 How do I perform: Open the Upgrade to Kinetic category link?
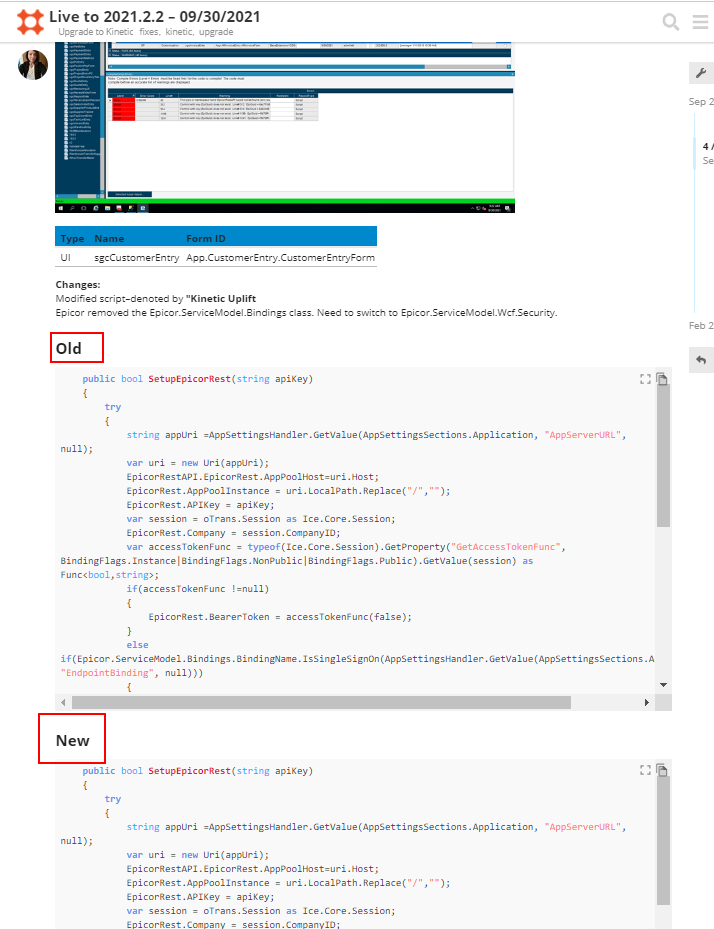click(96, 32)
